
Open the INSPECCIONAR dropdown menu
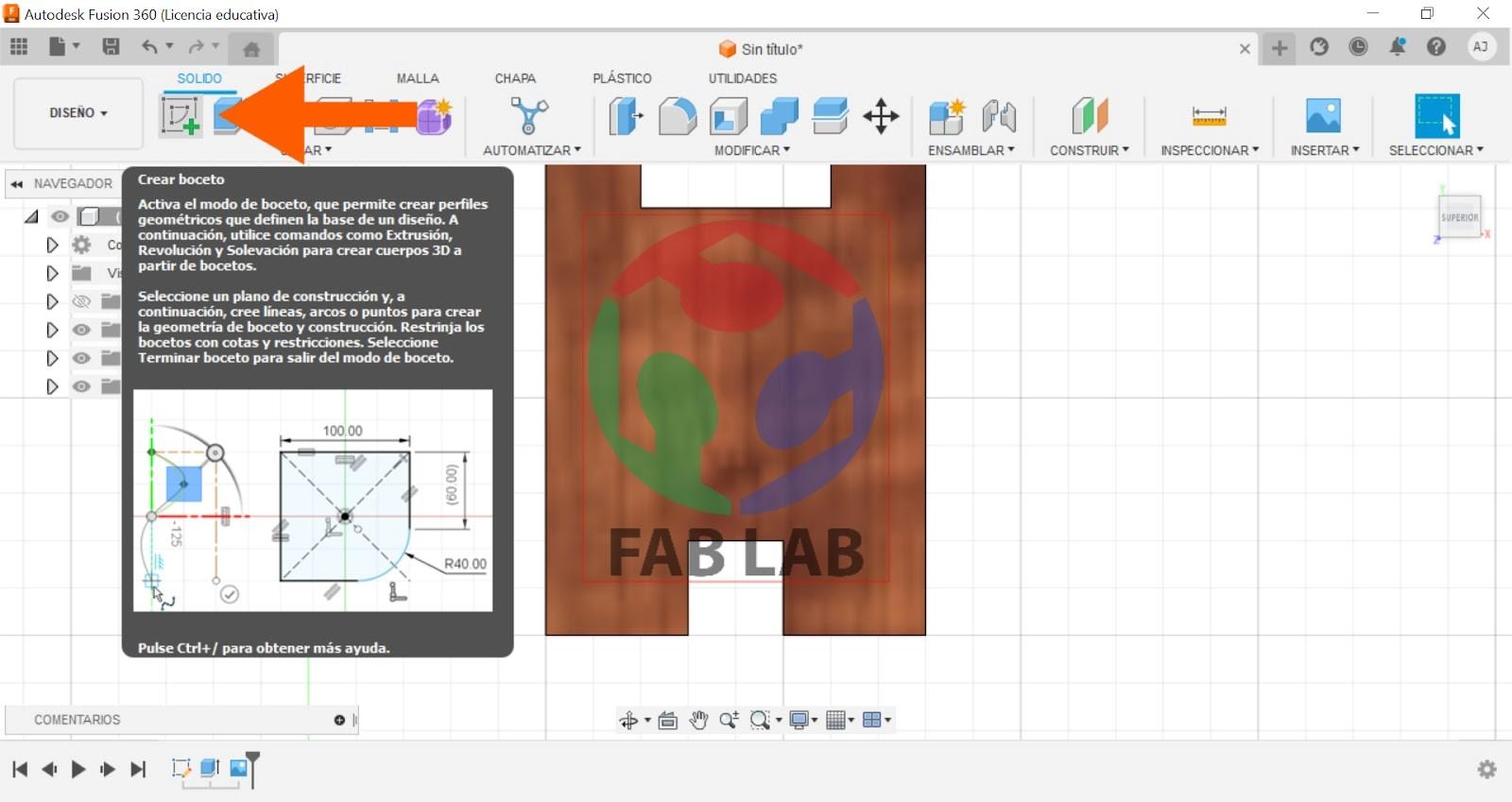tap(1210, 150)
